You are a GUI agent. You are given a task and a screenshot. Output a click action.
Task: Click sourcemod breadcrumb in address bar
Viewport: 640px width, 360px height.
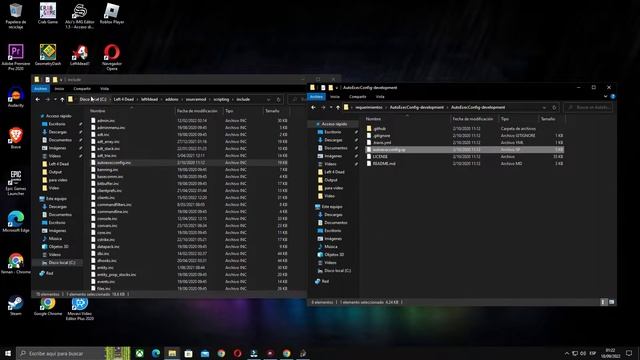pos(196,99)
